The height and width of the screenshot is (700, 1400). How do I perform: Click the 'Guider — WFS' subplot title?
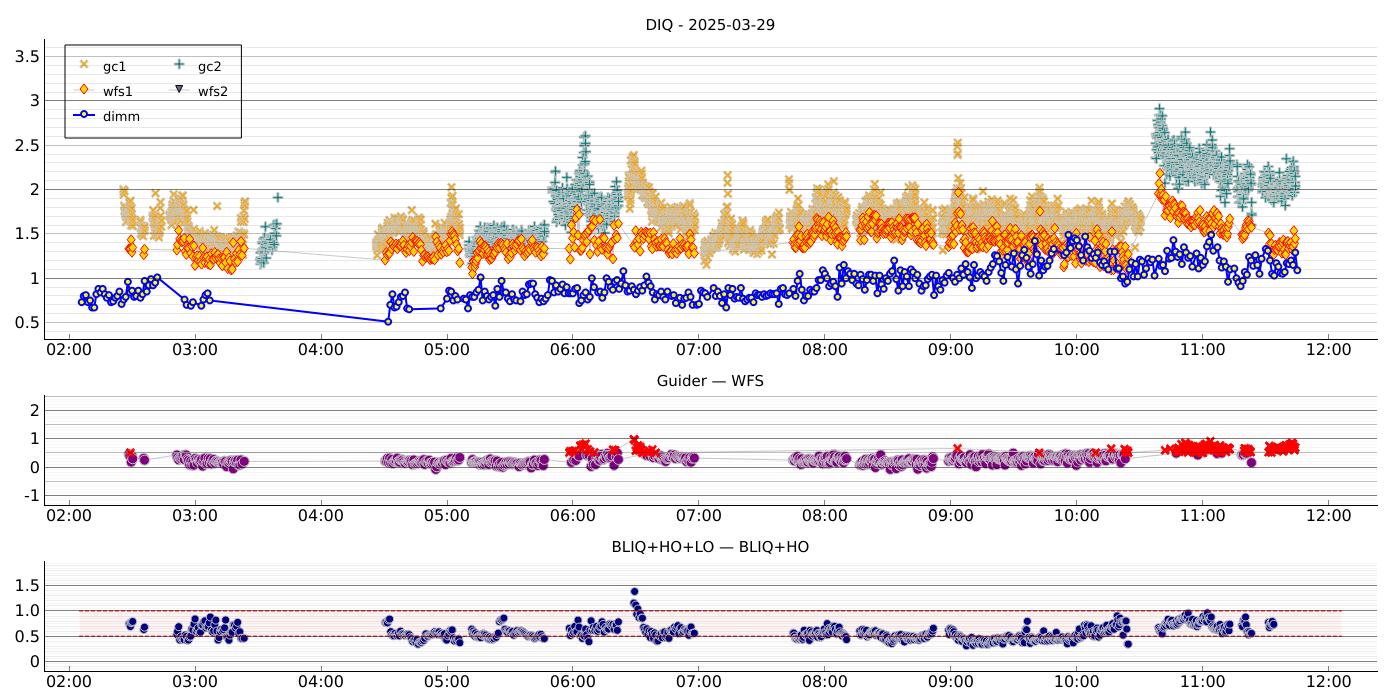pyautogui.click(x=710, y=381)
